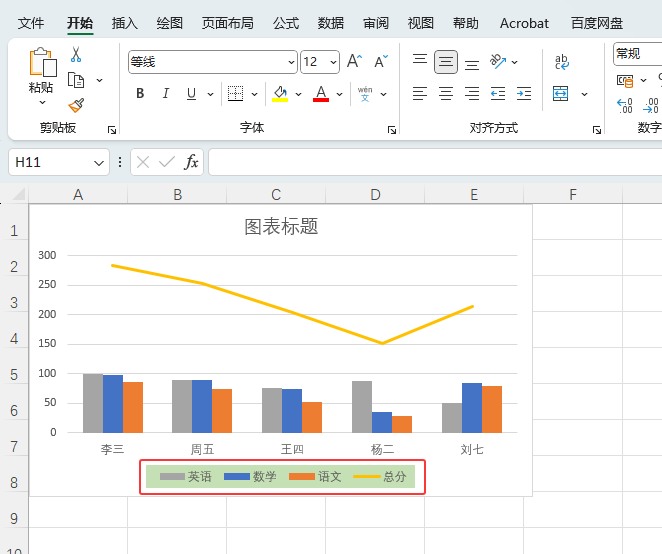
Task: Apply yellow fill color
Action: point(280,94)
